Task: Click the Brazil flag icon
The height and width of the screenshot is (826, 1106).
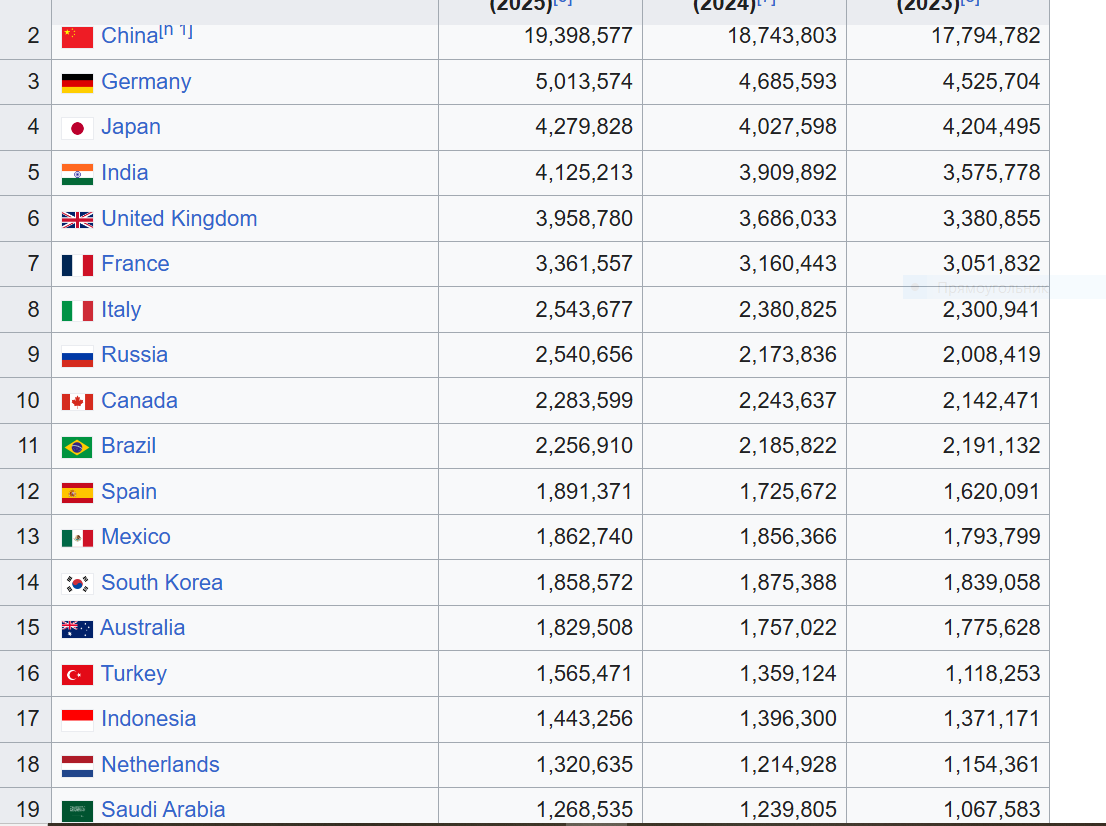Action: (x=77, y=447)
